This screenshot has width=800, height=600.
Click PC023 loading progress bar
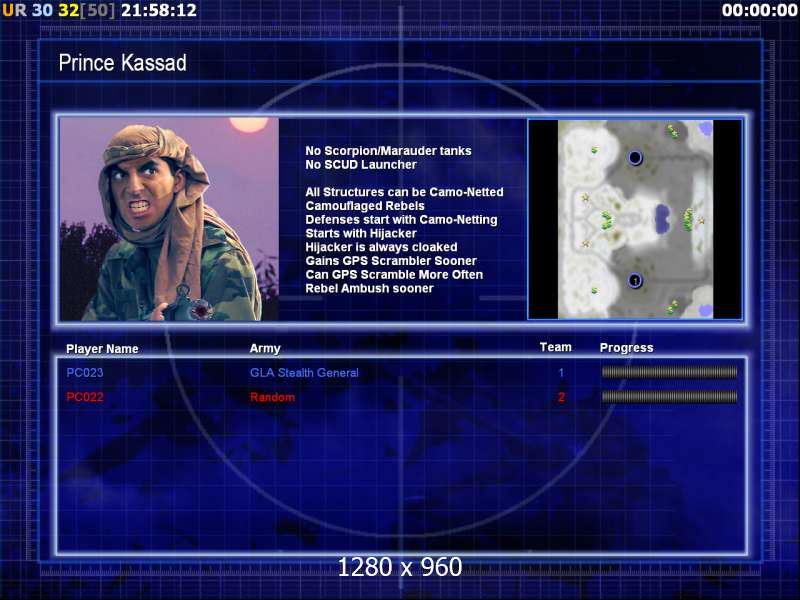669,372
